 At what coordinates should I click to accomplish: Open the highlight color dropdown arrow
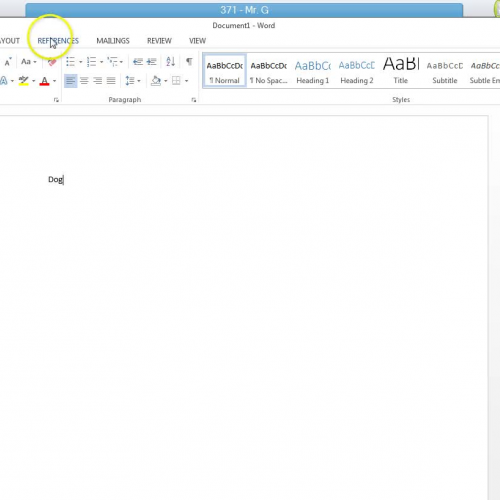pos(33,81)
